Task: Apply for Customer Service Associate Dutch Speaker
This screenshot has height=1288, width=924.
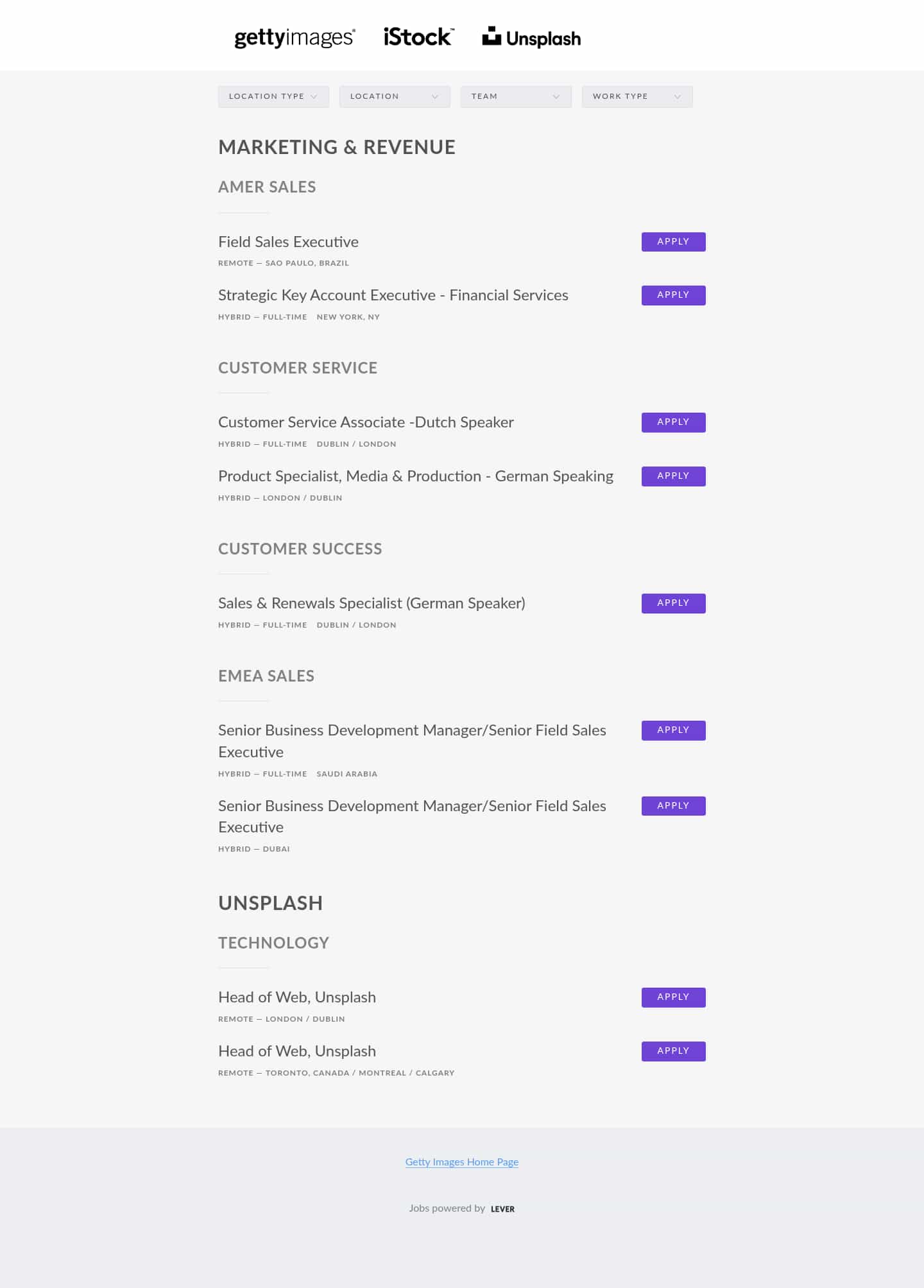Action: coord(673,422)
